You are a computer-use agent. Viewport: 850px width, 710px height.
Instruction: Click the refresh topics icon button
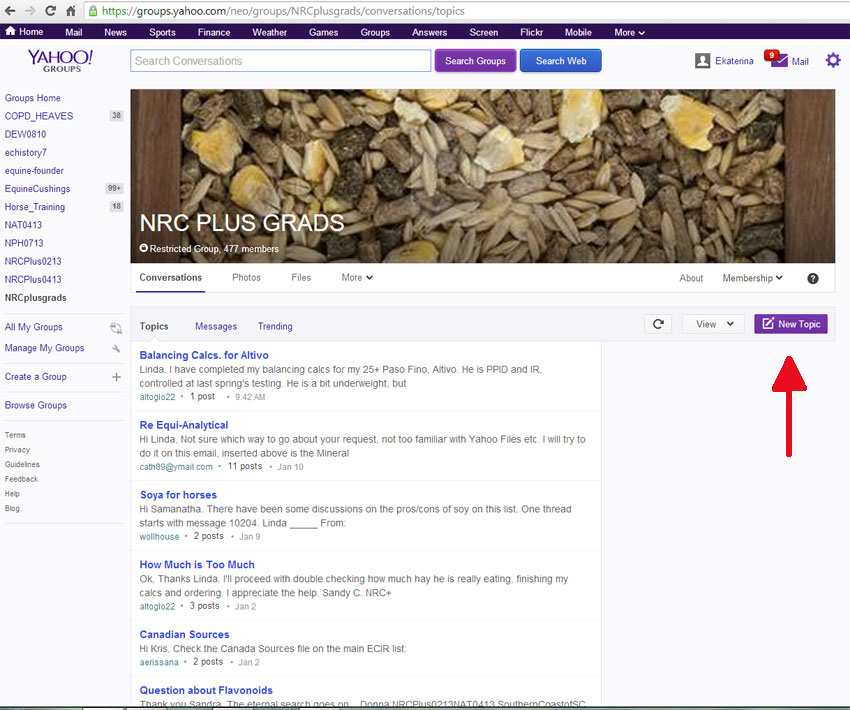pos(658,324)
